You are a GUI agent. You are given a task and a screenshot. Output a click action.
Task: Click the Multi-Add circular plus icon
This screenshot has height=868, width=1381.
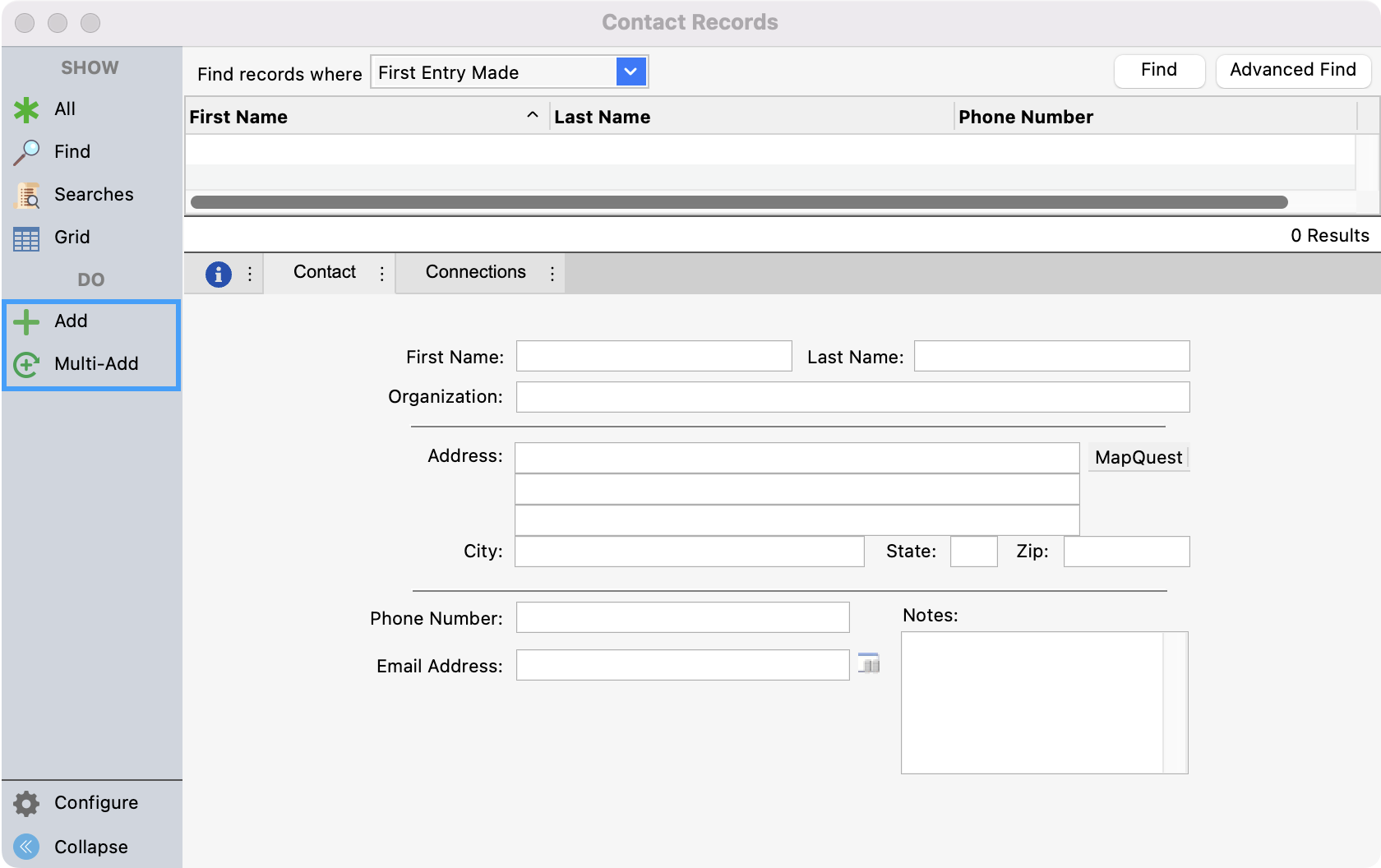click(x=26, y=365)
